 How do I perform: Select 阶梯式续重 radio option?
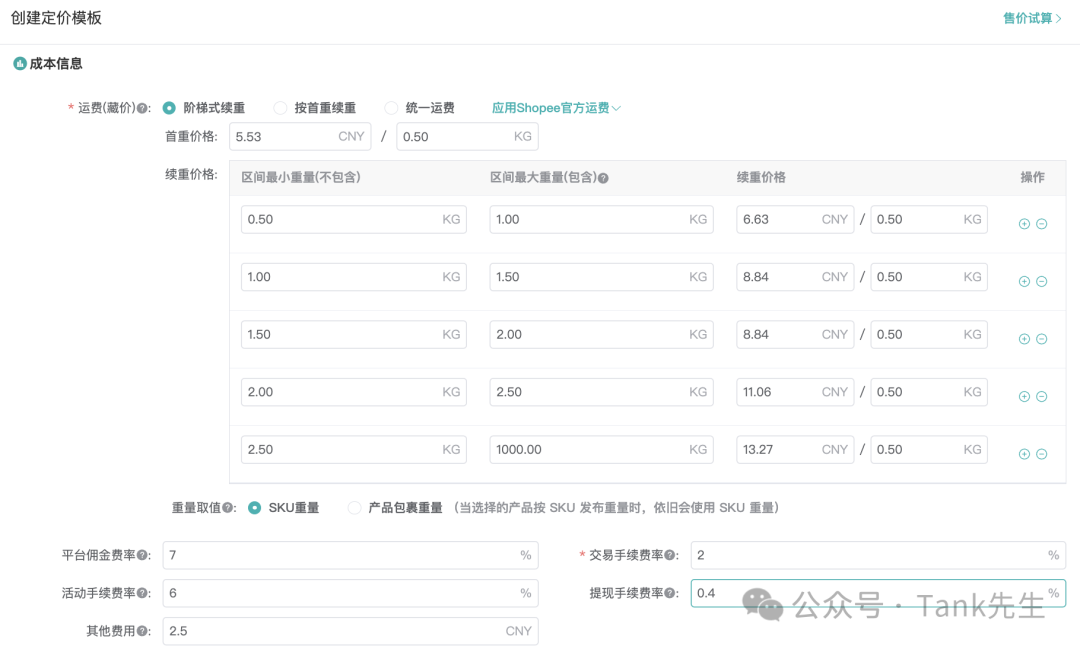tap(169, 108)
